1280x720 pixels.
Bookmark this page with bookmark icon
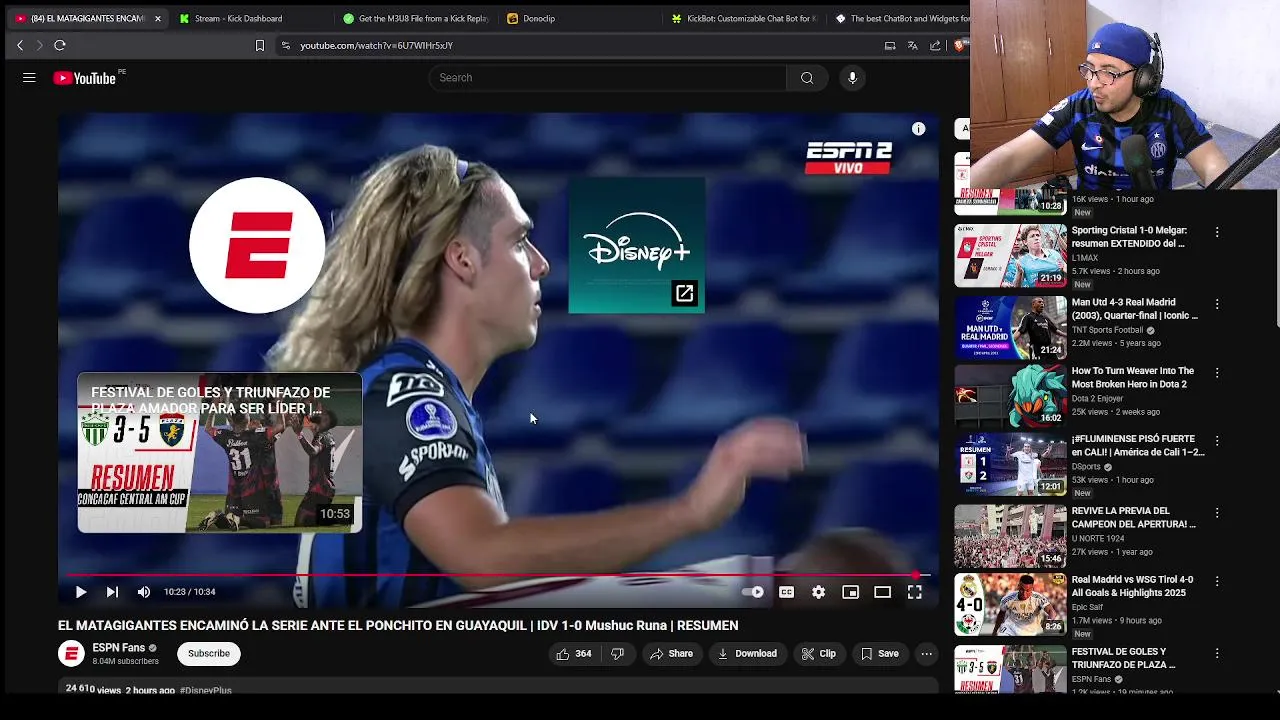260,45
